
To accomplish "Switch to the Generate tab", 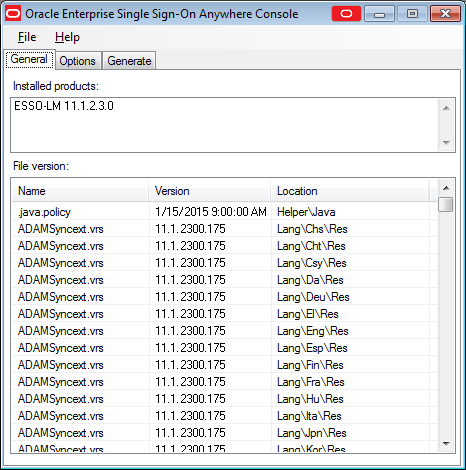I will pyautogui.click(x=129, y=61).
